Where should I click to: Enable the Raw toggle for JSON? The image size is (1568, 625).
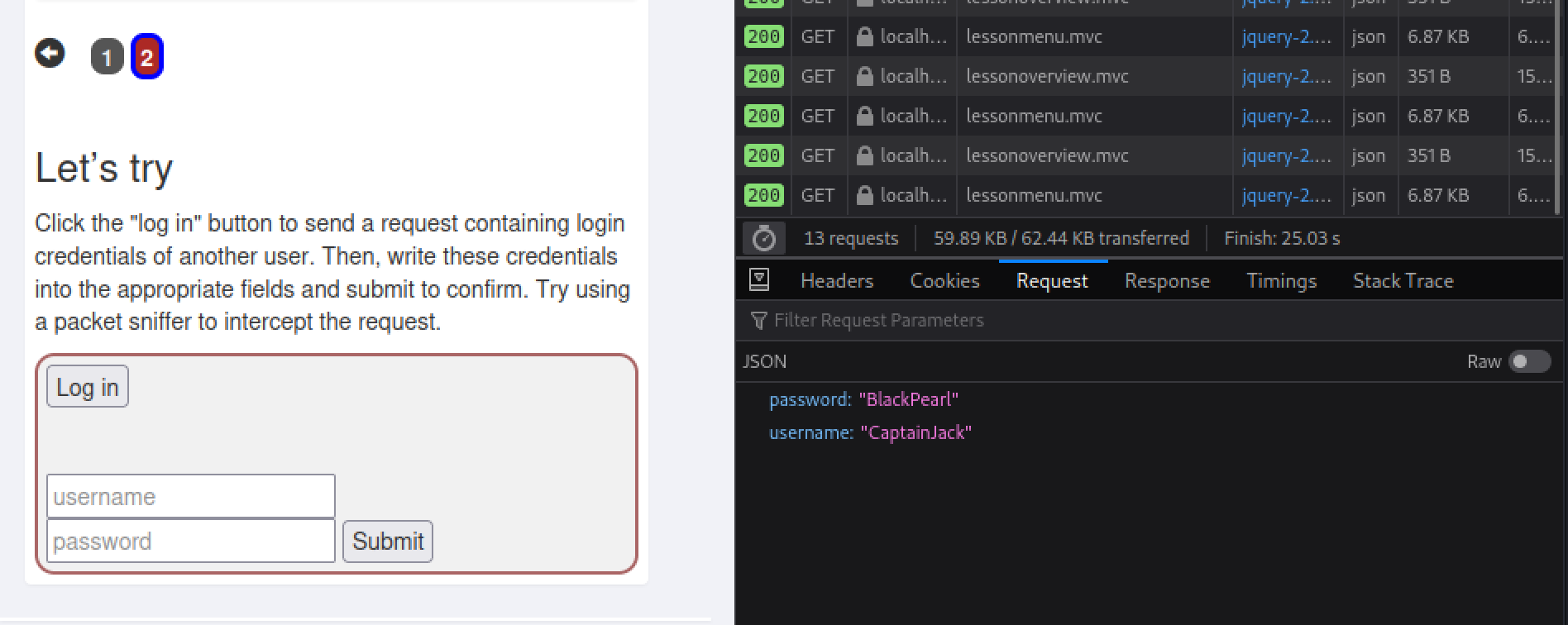(1528, 362)
